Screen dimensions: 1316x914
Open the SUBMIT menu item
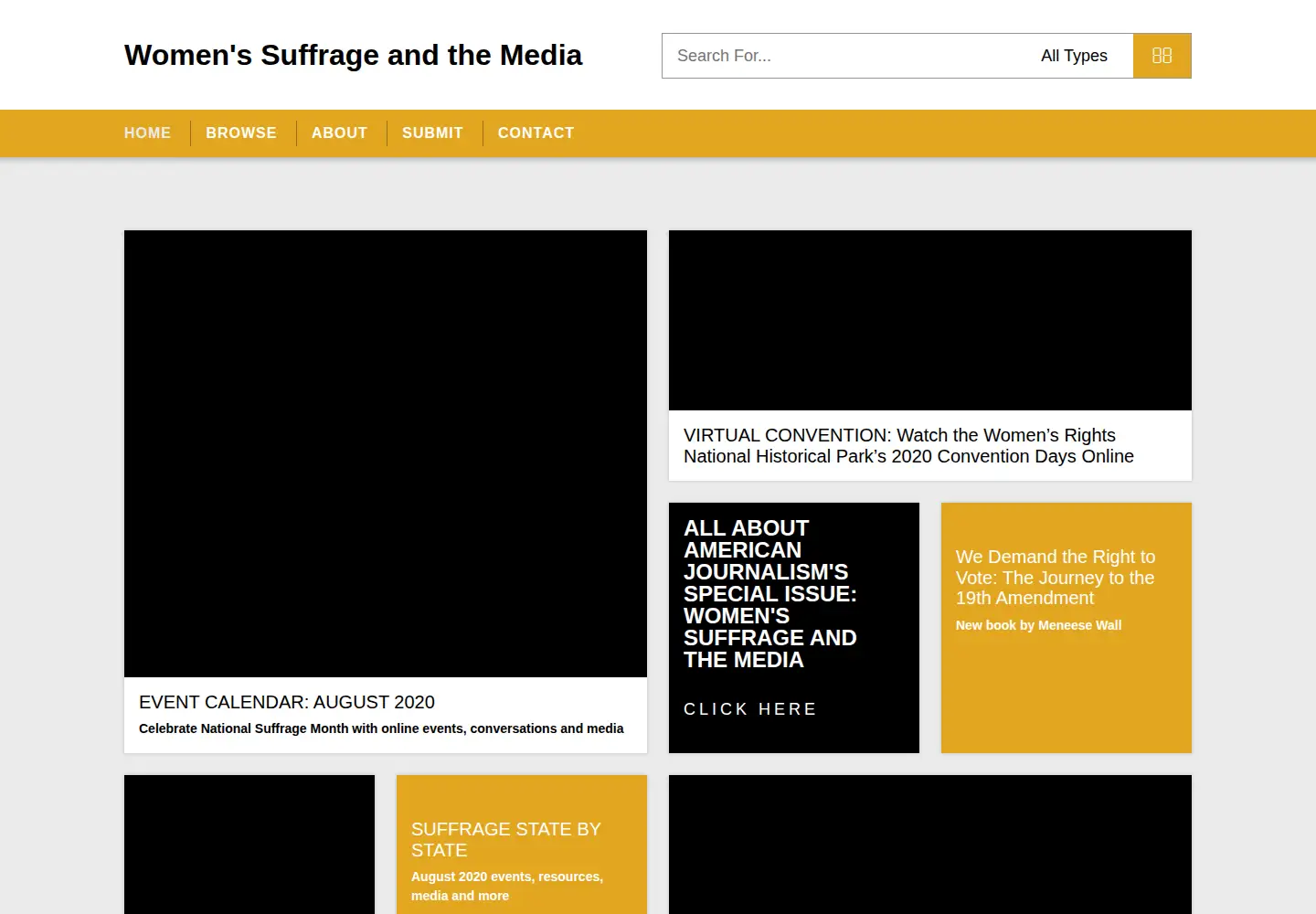(x=432, y=133)
